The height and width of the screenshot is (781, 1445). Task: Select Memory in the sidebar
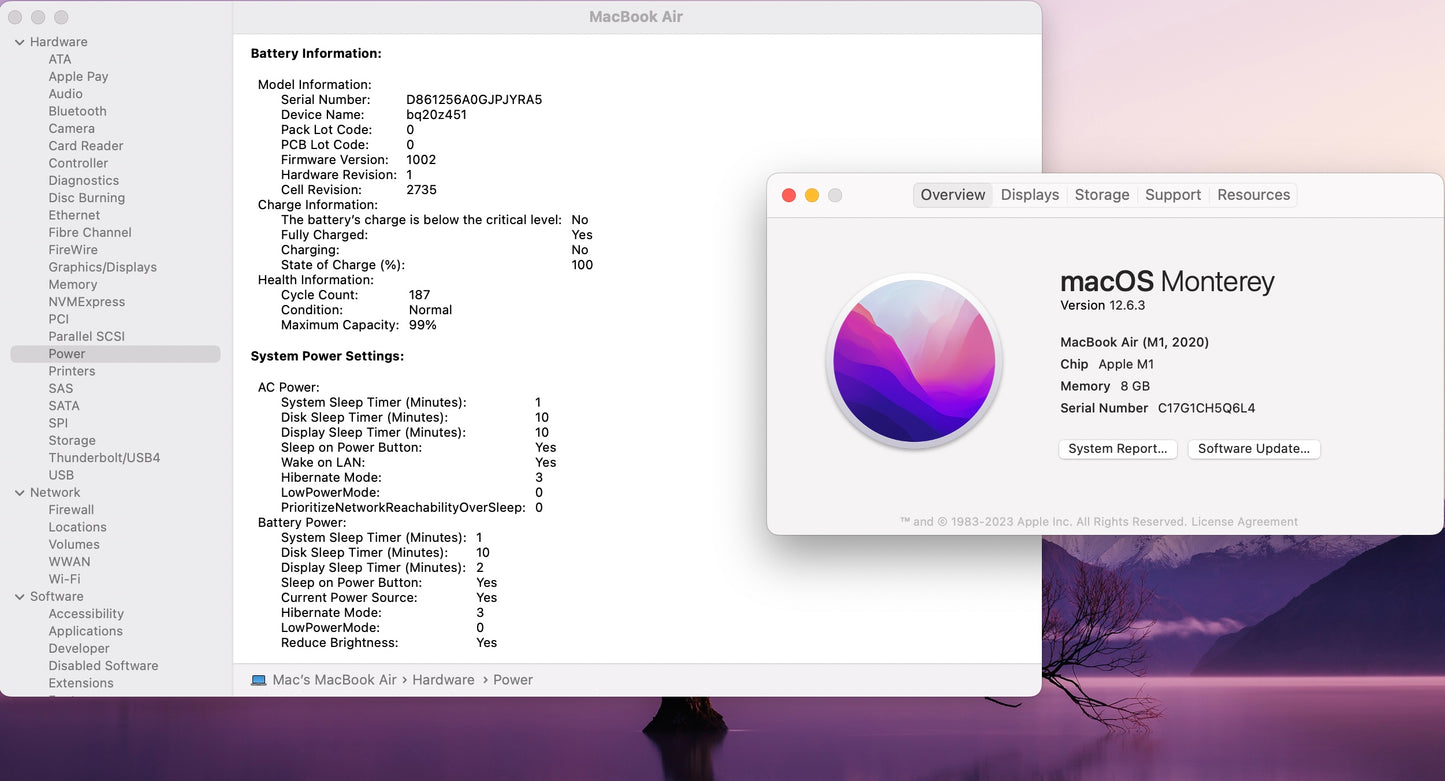click(73, 285)
